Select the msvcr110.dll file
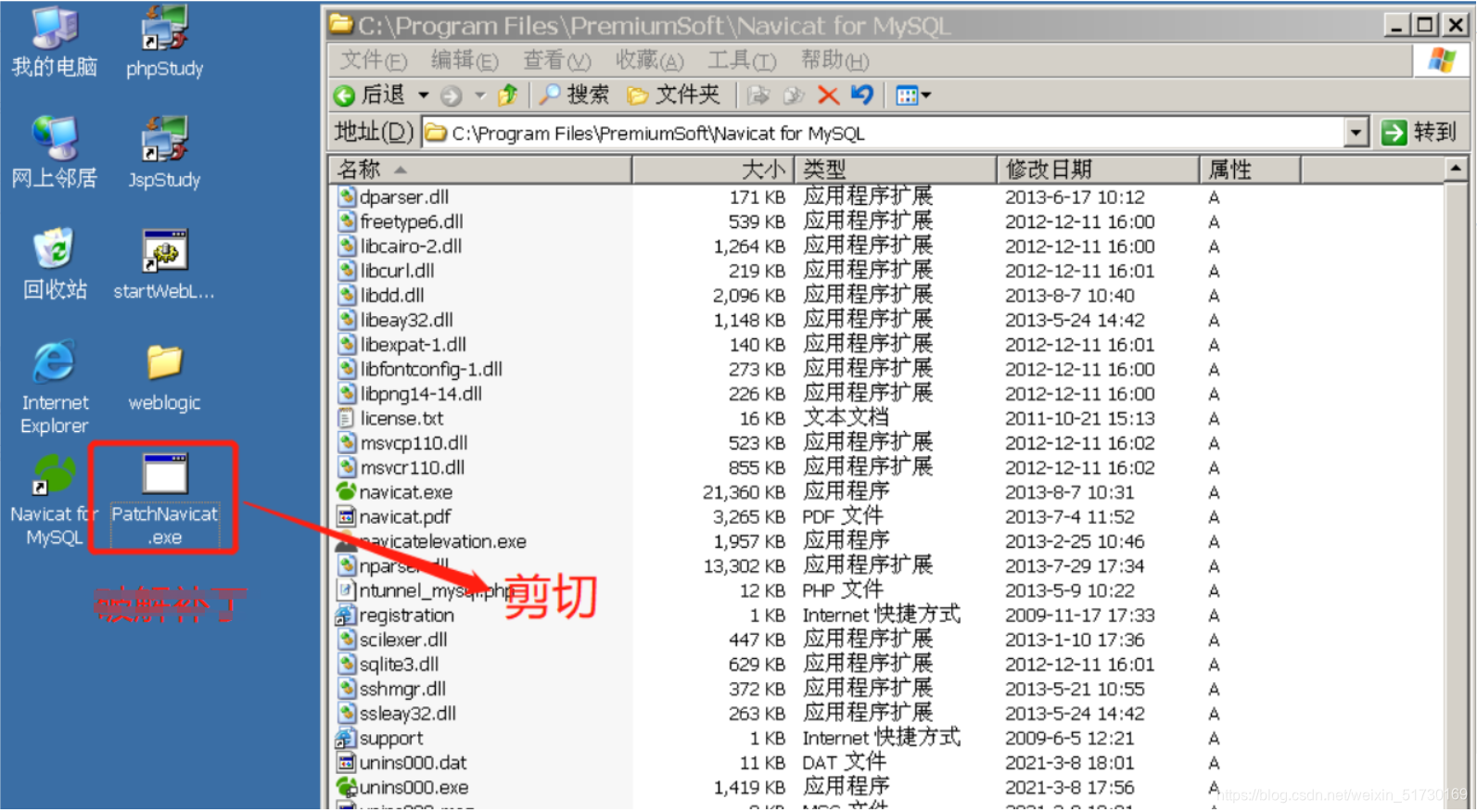 [x=401, y=467]
